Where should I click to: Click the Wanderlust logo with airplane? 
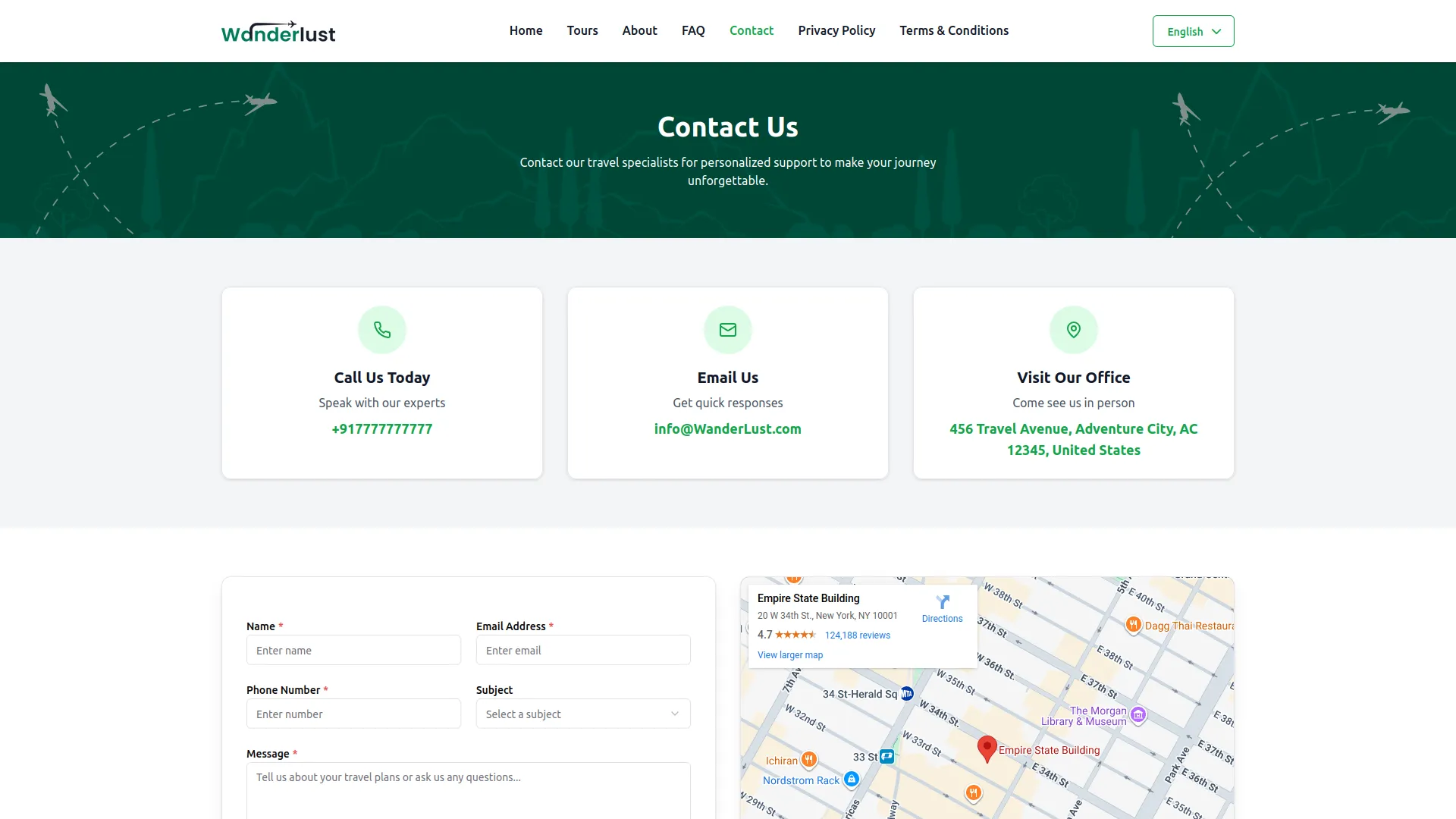coord(278,31)
